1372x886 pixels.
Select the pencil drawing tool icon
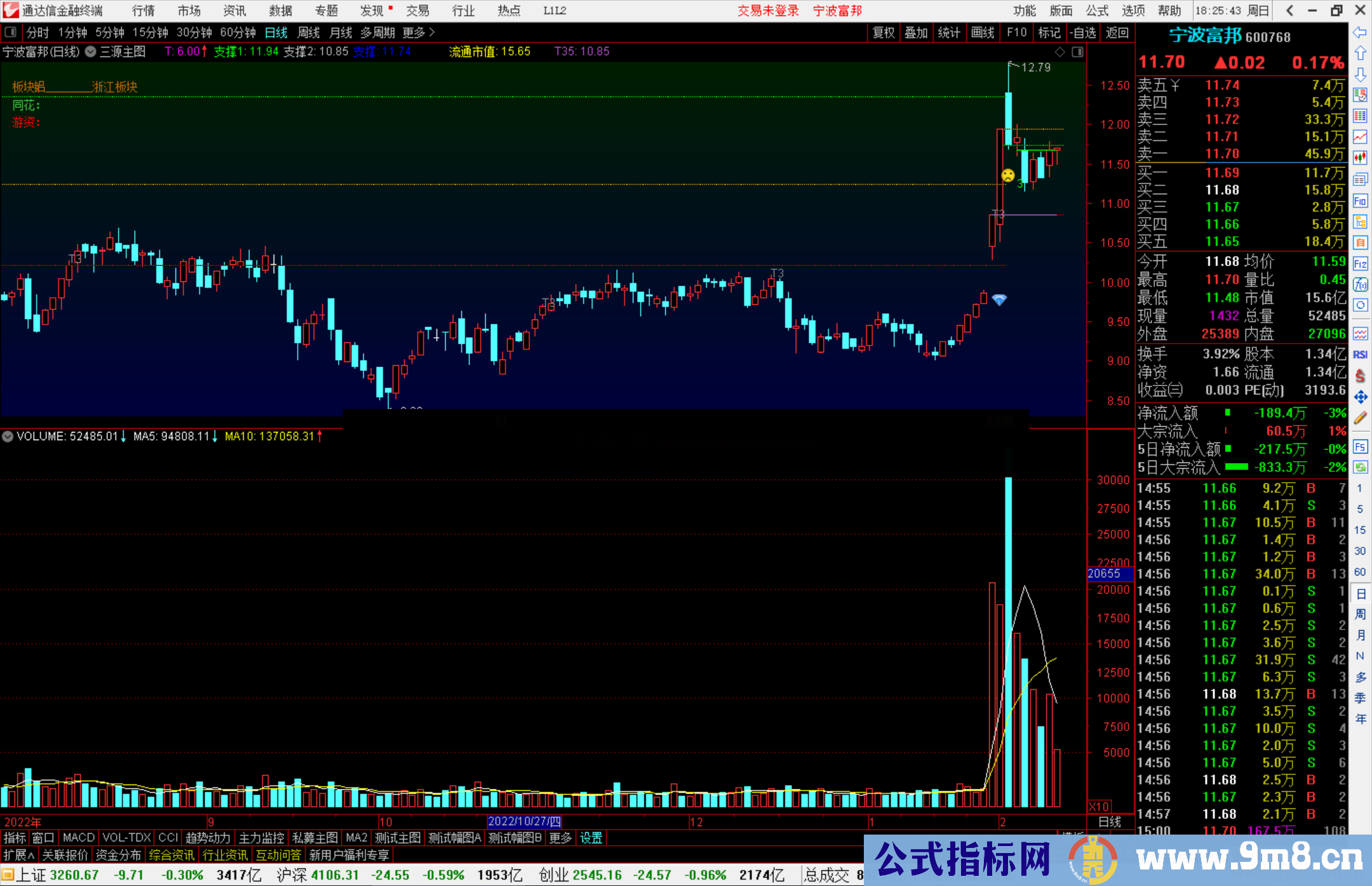(1360, 418)
